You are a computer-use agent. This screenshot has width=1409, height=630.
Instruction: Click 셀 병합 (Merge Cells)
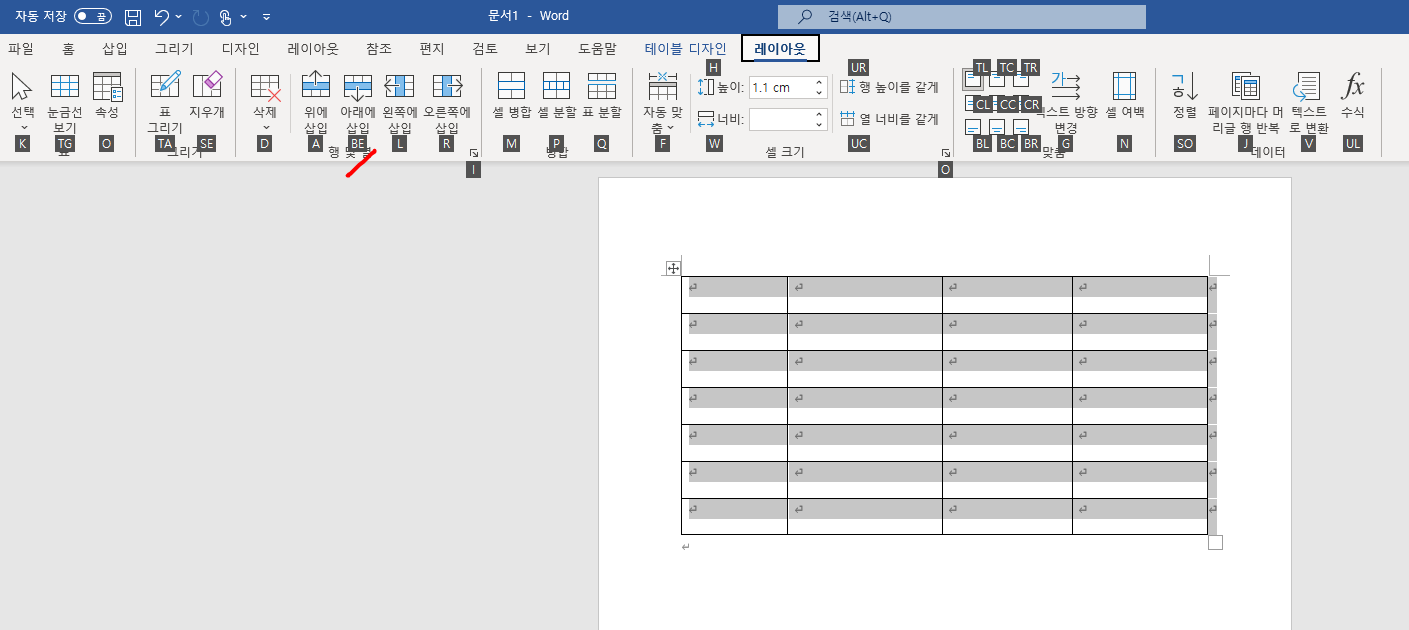coord(512,96)
